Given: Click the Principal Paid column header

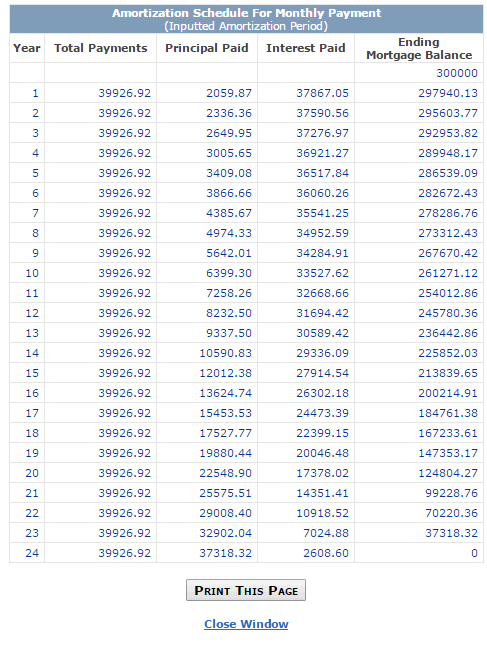Looking at the screenshot, I should point(207,48).
